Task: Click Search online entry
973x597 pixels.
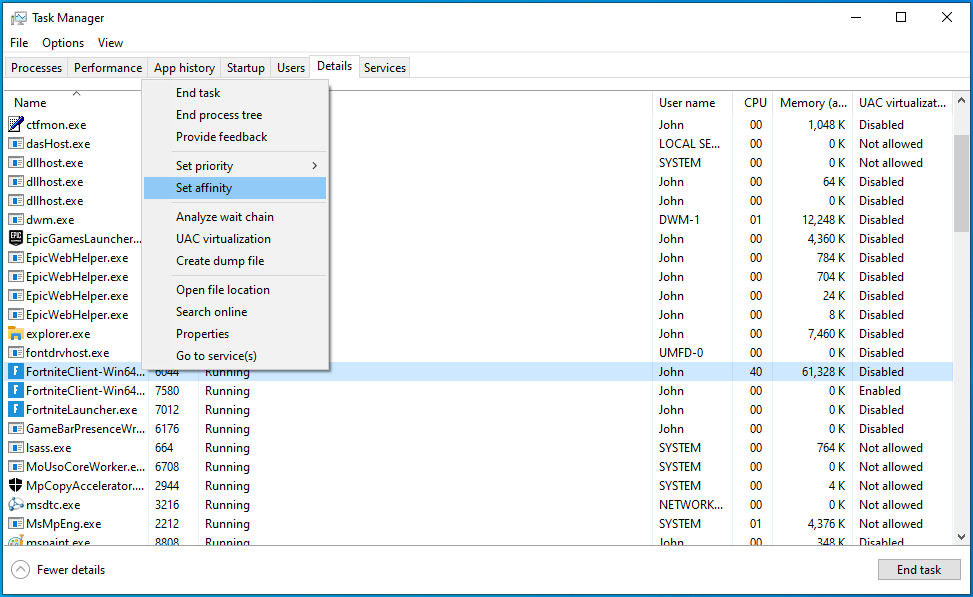Action: (x=212, y=312)
